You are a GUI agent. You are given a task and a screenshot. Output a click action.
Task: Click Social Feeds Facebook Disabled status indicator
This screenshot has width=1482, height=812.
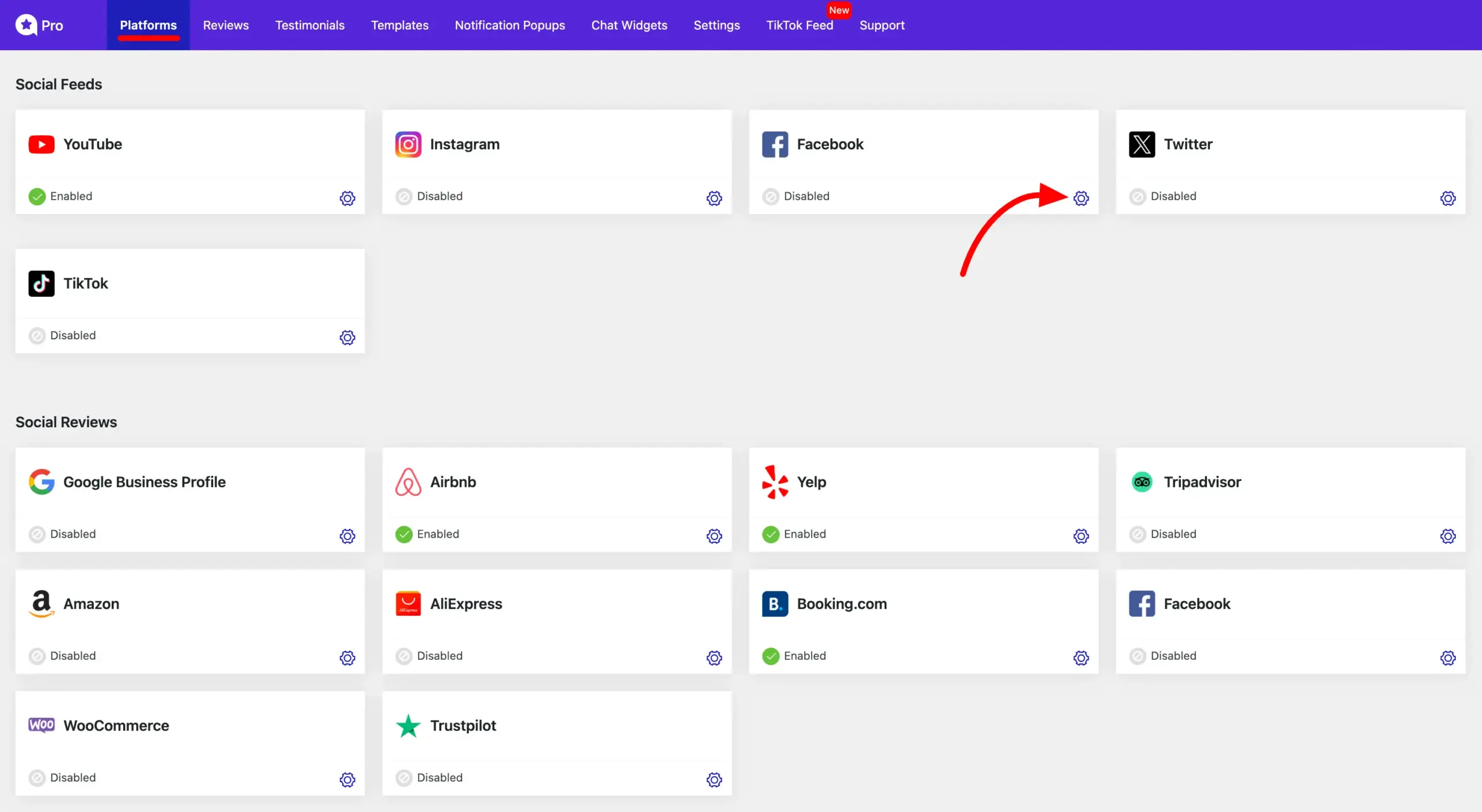click(x=771, y=196)
